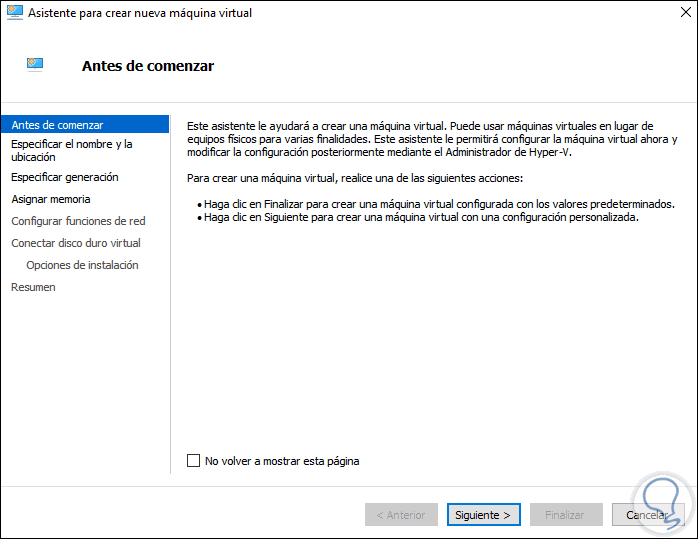The image size is (698, 539).
Task: Select the 'Configurar funciones de red' step
Action: (x=78, y=221)
